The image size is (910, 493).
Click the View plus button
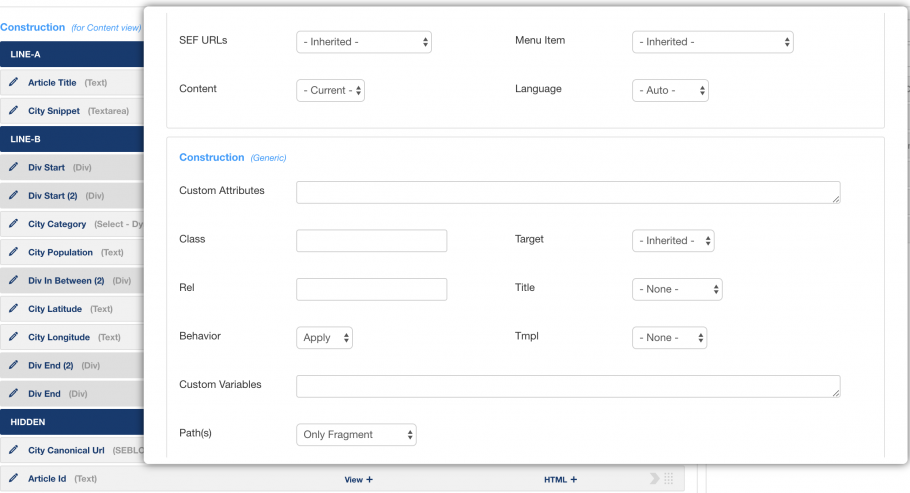tap(359, 480)
